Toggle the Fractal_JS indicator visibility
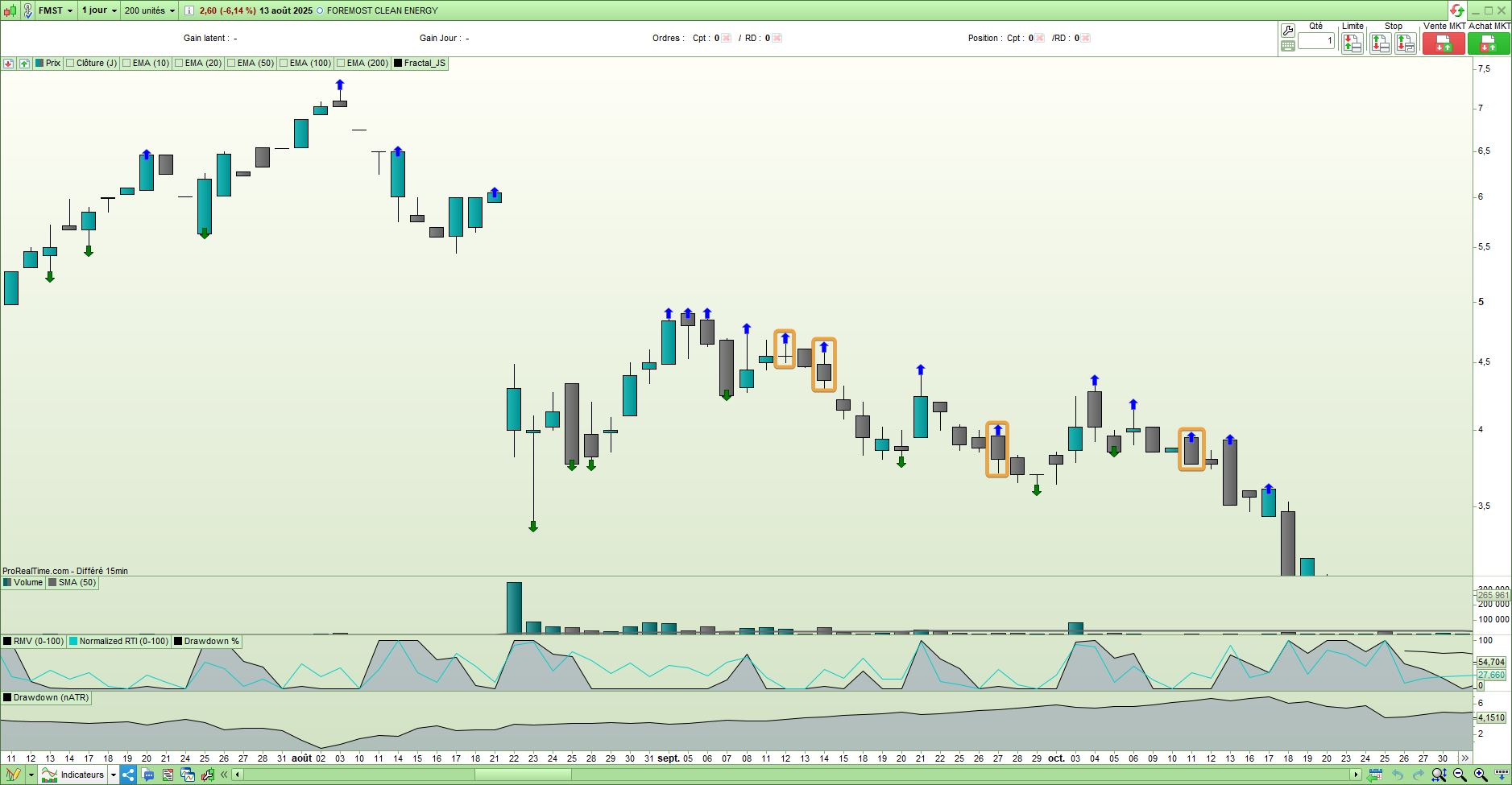1512x785 pixels. pyautogui.click(x=420, y=64)
